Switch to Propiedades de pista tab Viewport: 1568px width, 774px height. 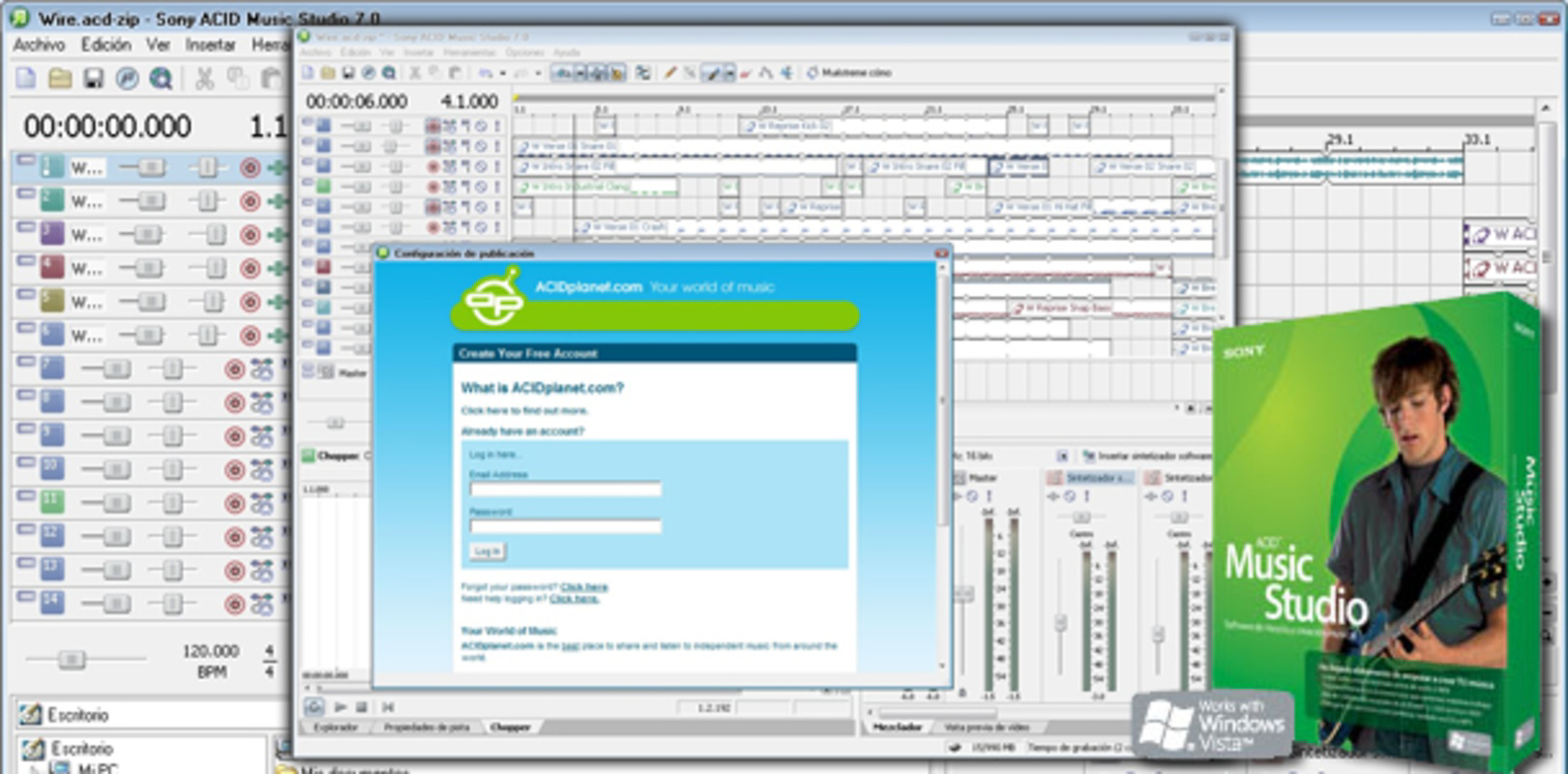426,727
